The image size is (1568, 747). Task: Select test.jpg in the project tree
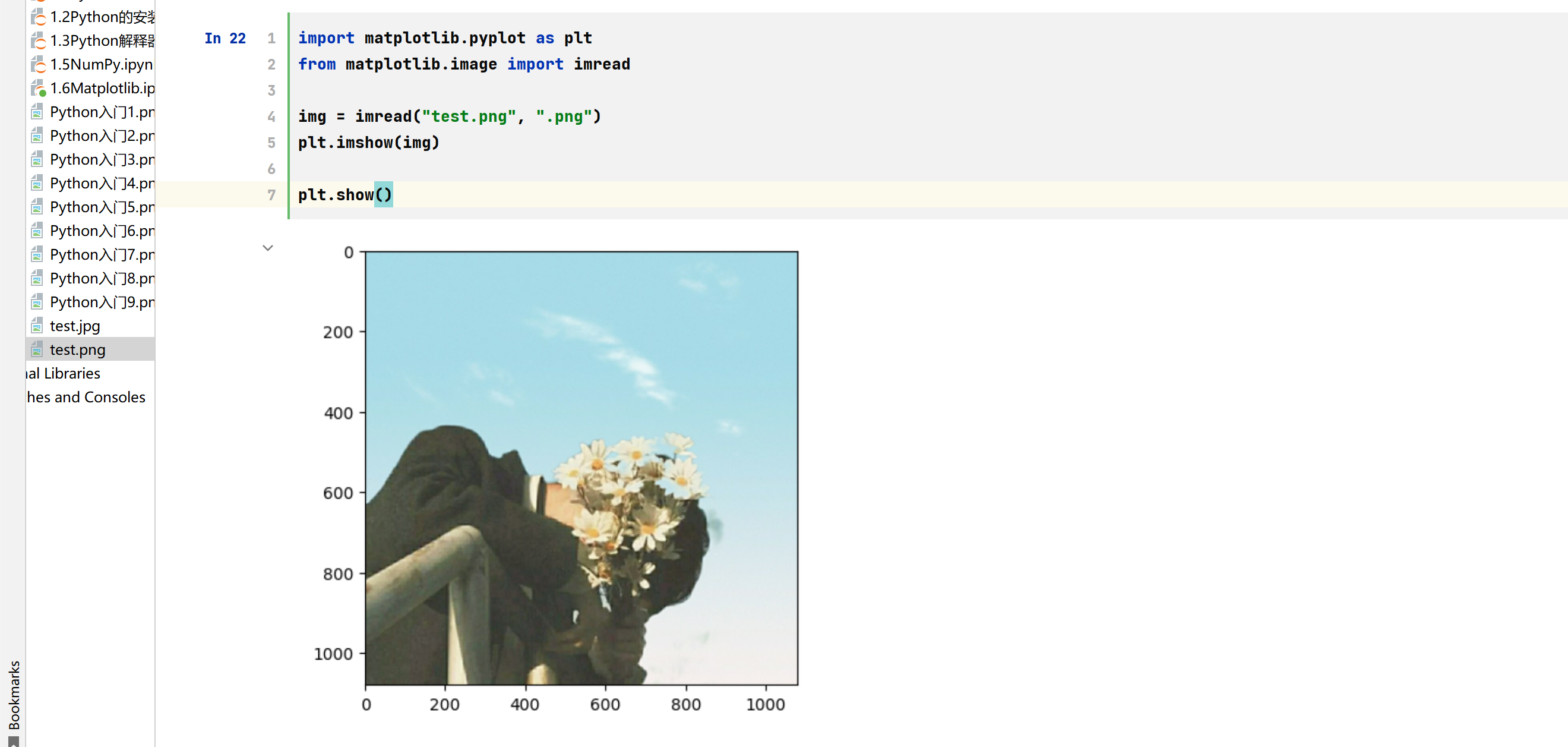point(75,326)
